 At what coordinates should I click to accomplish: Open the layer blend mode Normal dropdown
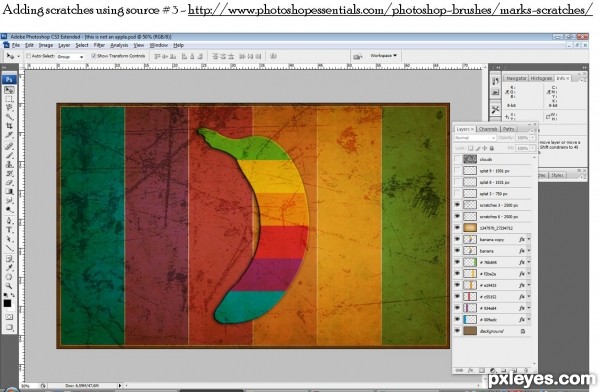475,138
